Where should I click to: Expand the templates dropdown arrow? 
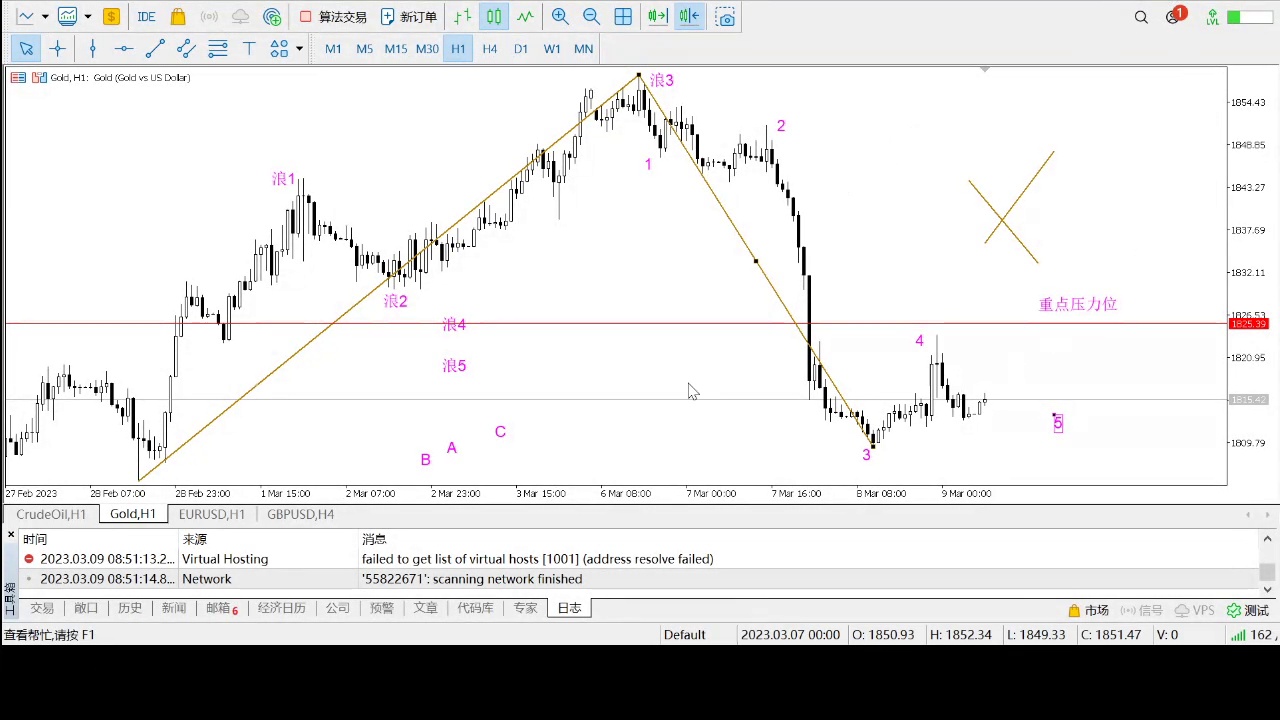[x=88, y=17]
